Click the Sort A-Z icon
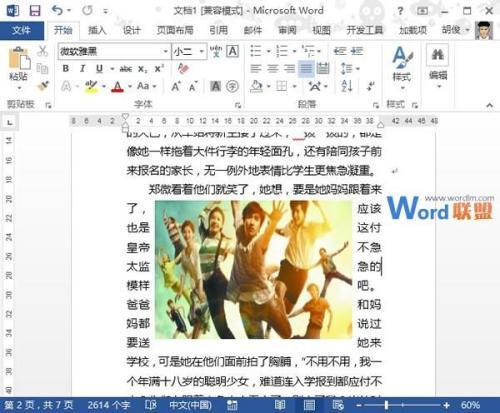 (x=347, y=86)
